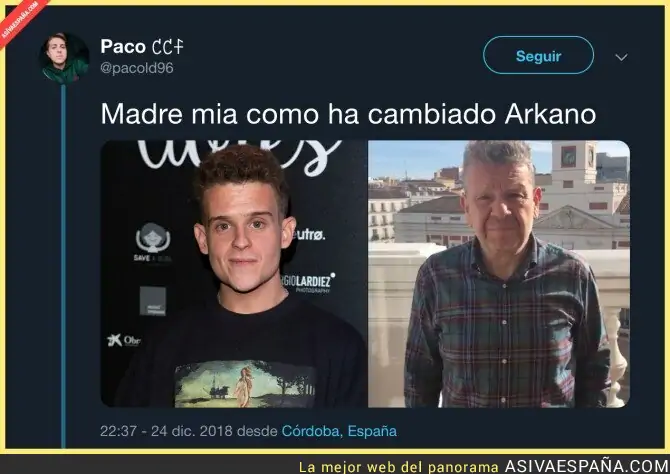Follow the account with Seguir button
670x474 pixels.
pos(538,56)
